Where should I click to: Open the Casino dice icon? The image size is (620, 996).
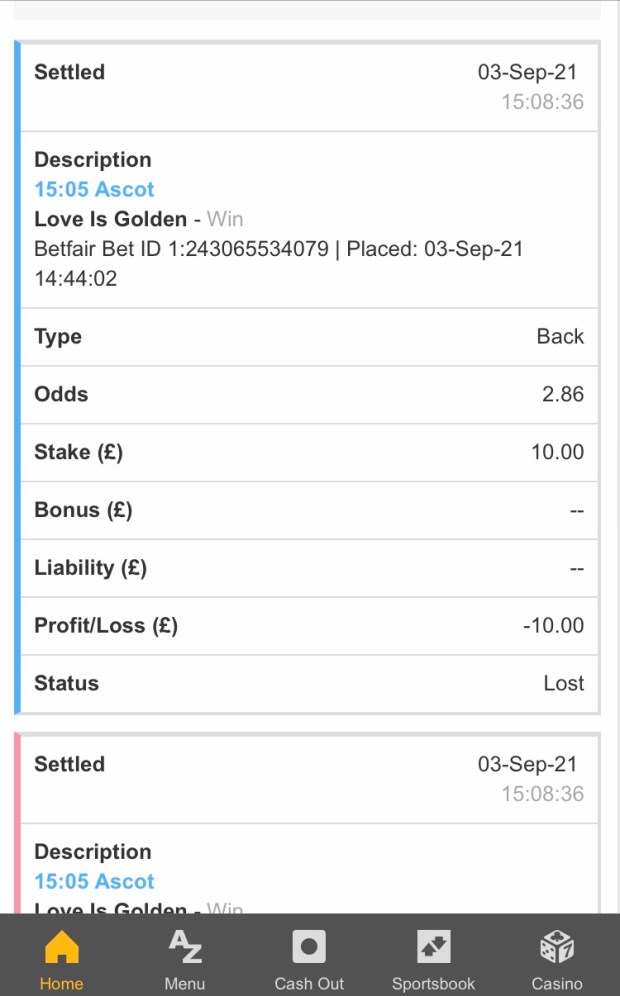pyautogui.click(x=557, y=947)
